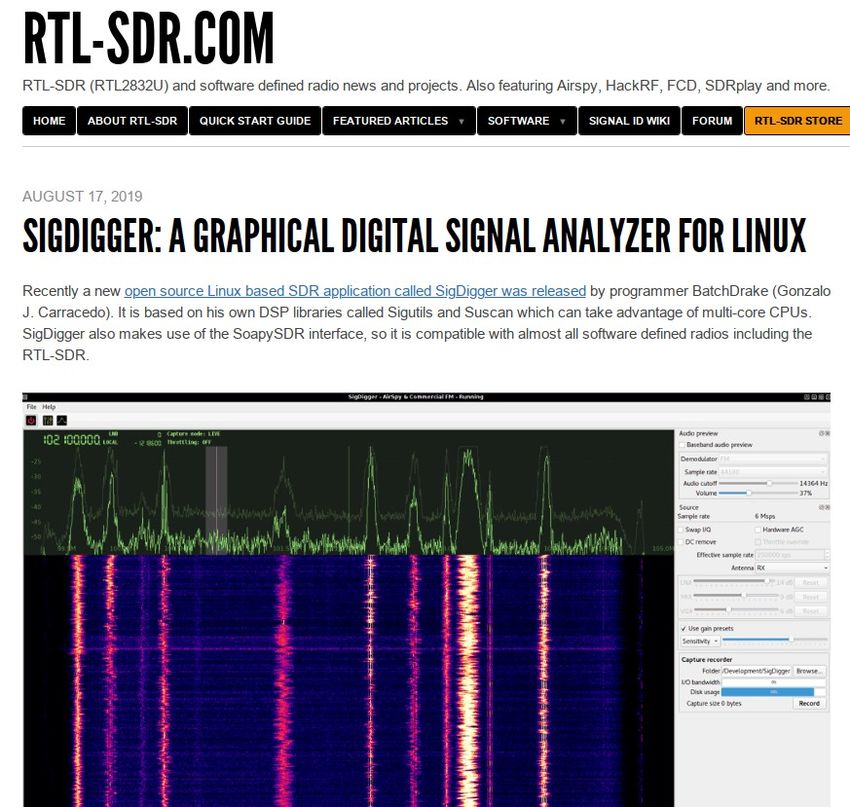Image resolution: width=850 pixels, height=807 pixels.
Task: Click the "6 Msps" sample rate value
Action: click(x=765, y=517)
